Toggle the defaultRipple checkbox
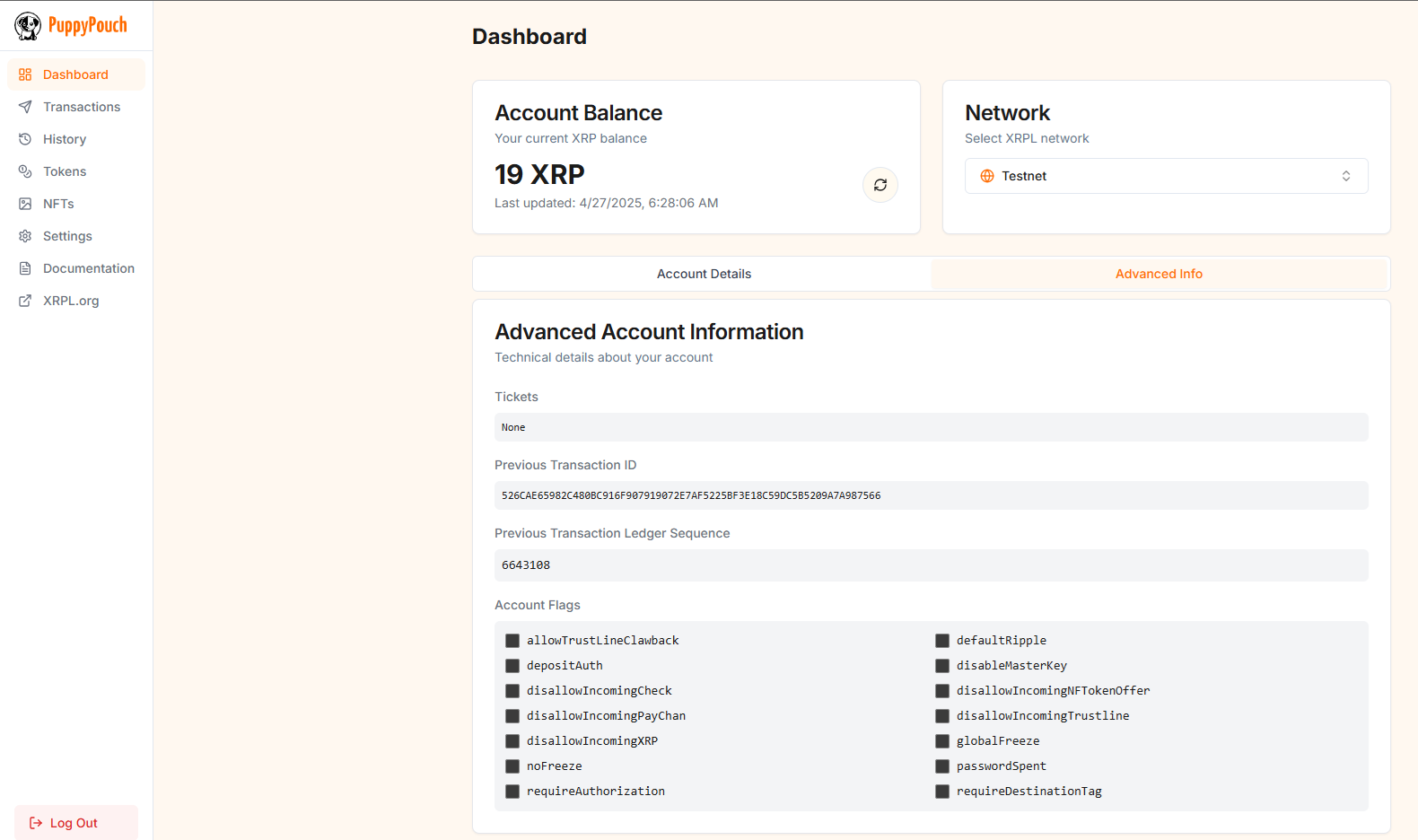 tap(942, 641)
